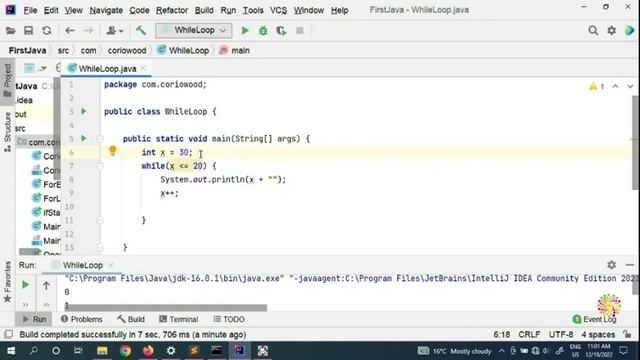Open the WhileLoop run configuration dropdown

[x=194, y=31]
